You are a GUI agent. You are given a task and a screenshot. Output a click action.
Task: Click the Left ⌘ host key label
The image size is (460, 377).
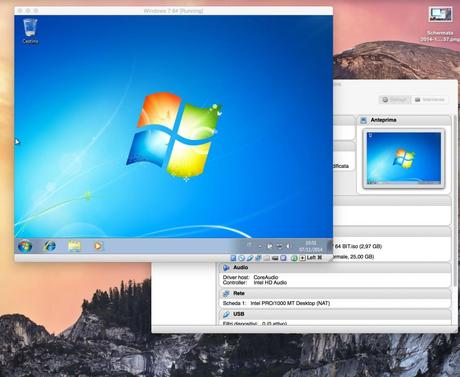314,258
